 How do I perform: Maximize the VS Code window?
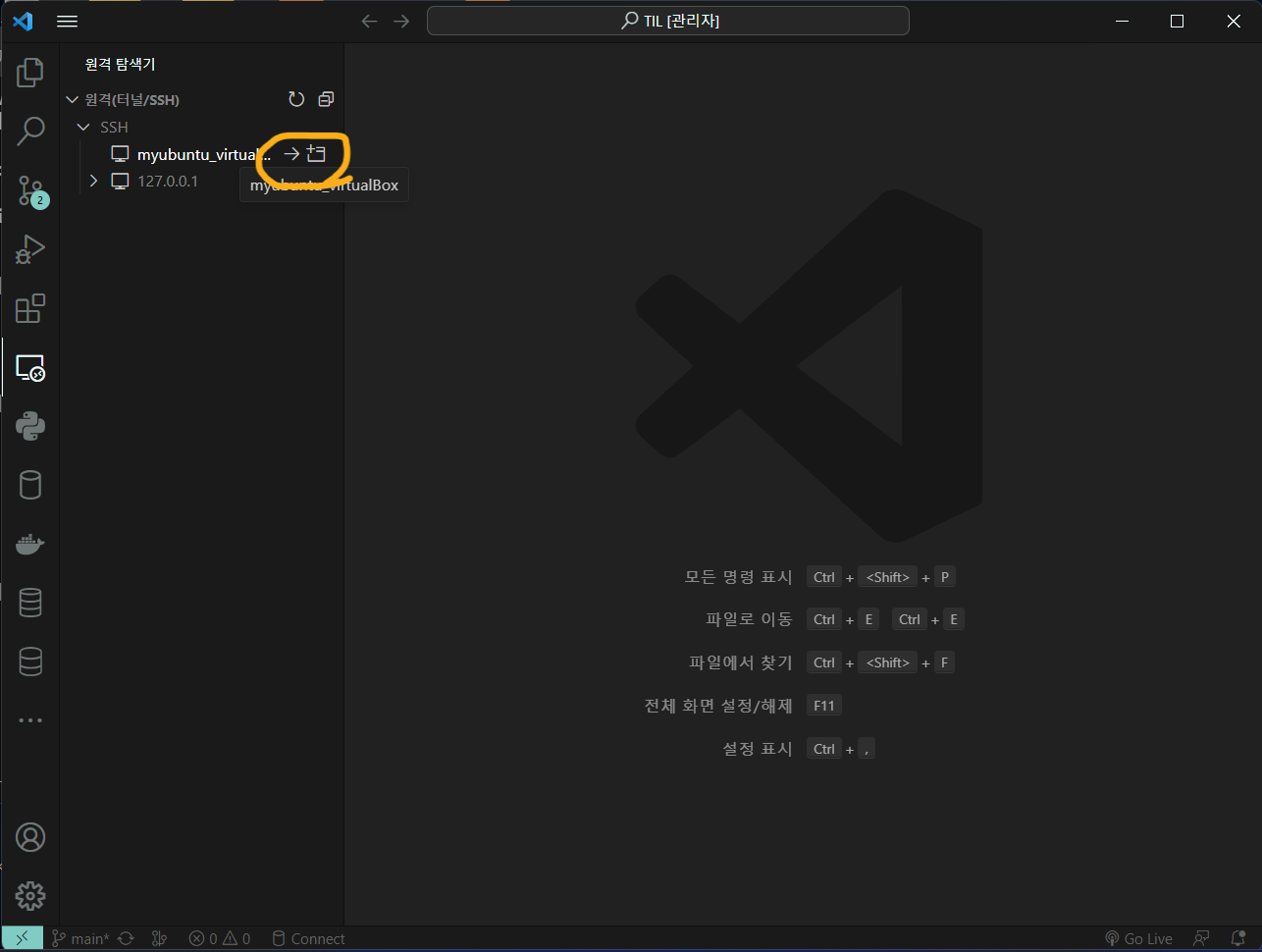[1177, 21]
